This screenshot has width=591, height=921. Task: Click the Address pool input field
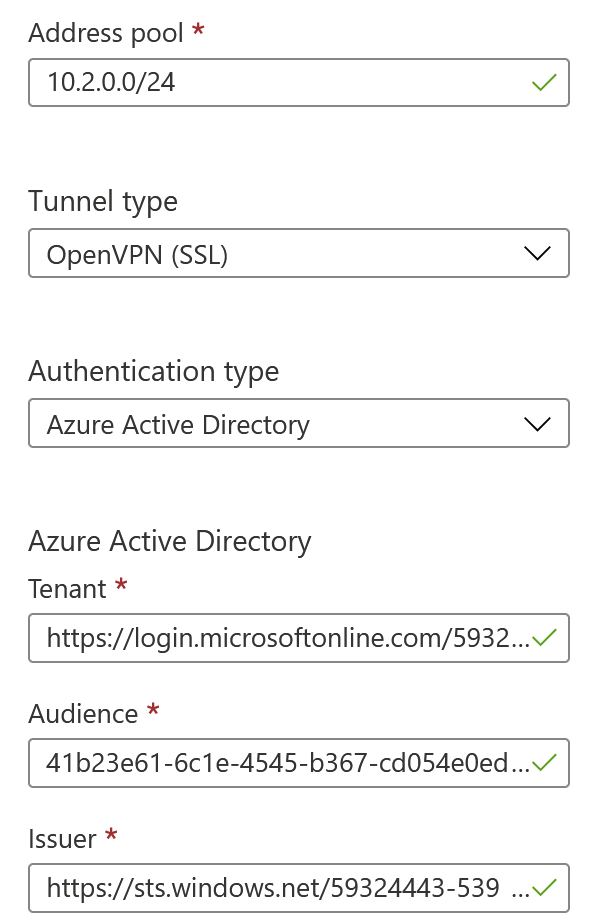pos(298,82)
